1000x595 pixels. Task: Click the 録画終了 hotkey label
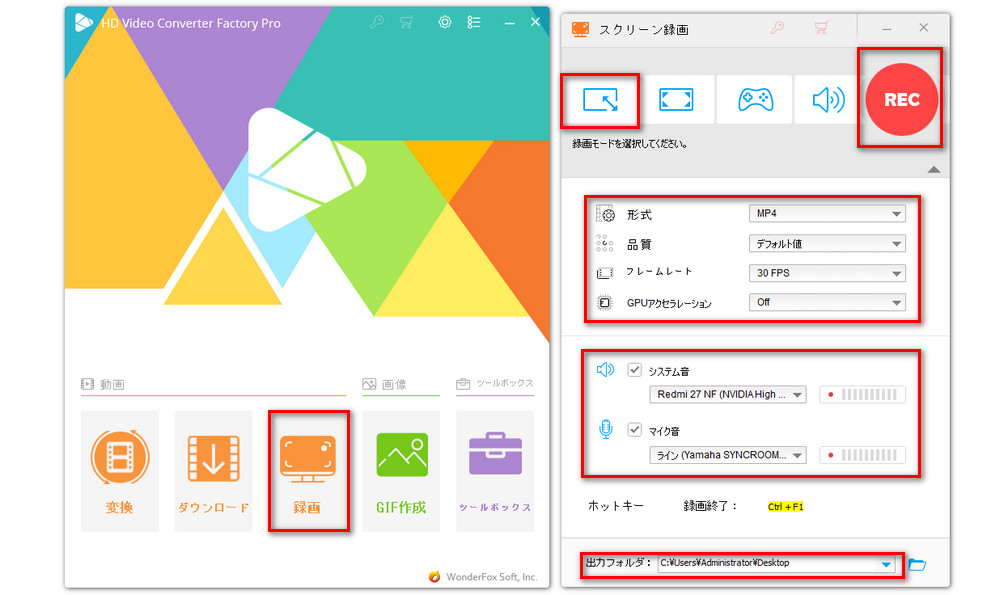(x=710, y=506)
